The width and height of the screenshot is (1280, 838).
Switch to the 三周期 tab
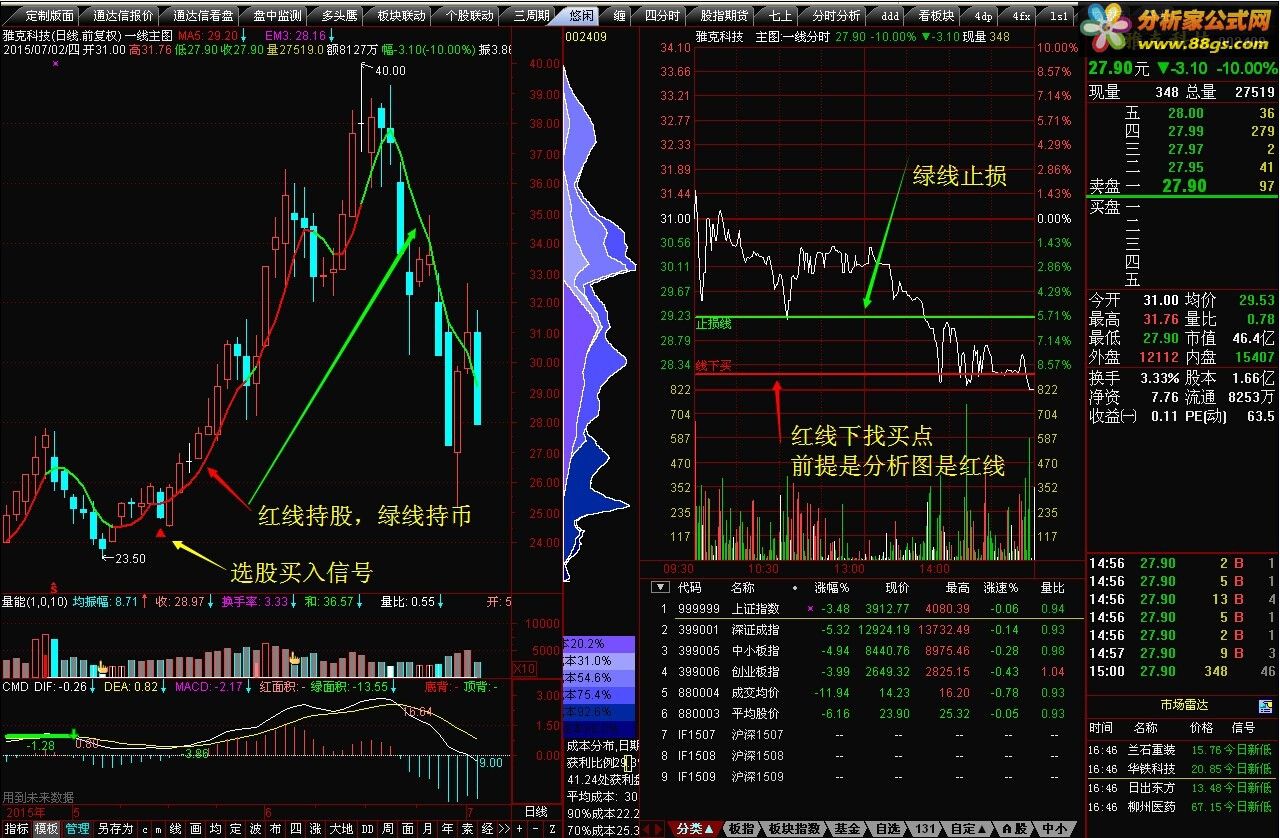point(531,16)
